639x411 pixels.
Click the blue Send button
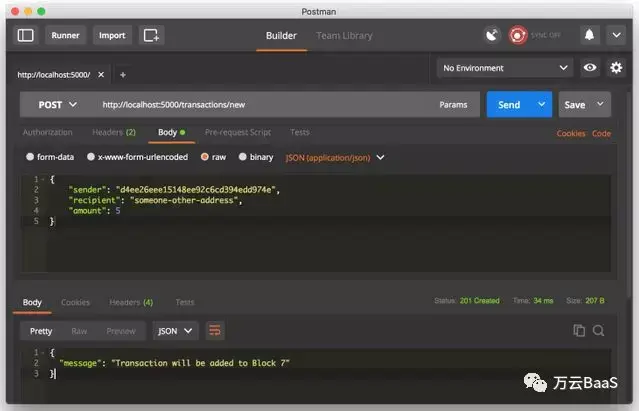tap(509, 105)
